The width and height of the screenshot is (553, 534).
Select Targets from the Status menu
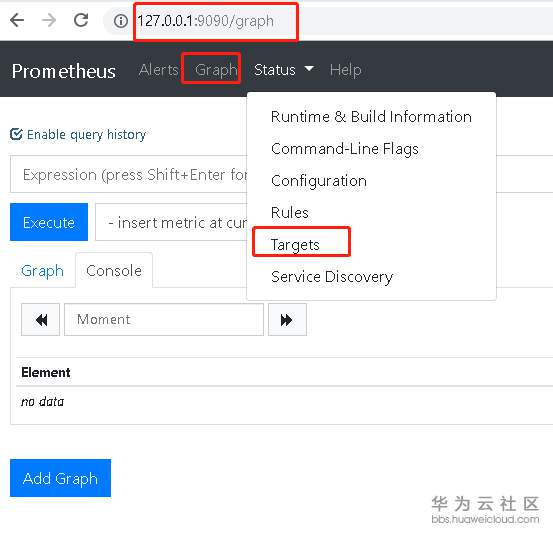coord(295,244)
